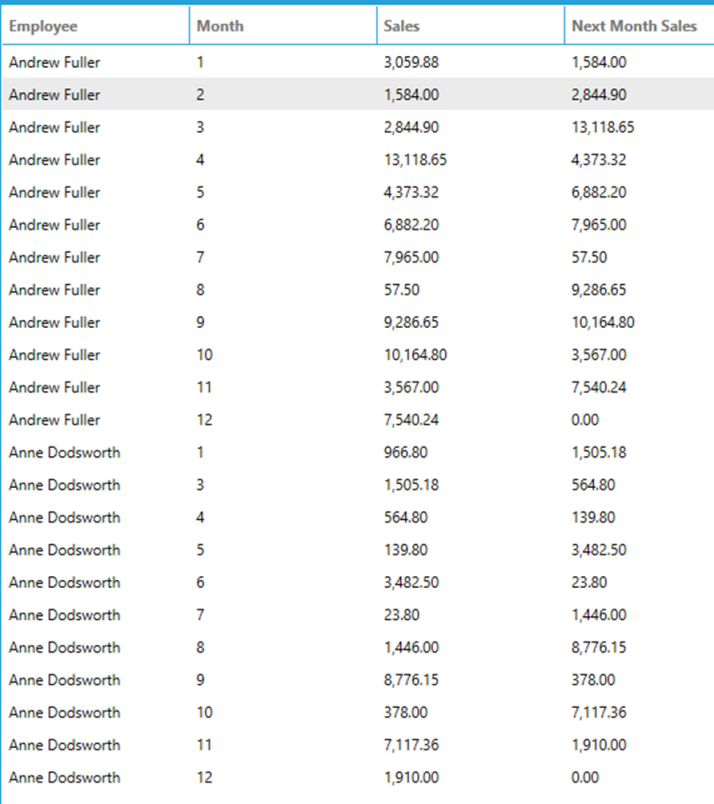This screenshot has width=714, height=804.
Task: Click the Sales cell showing 8,776.15
Action: (x=411, y=680)
